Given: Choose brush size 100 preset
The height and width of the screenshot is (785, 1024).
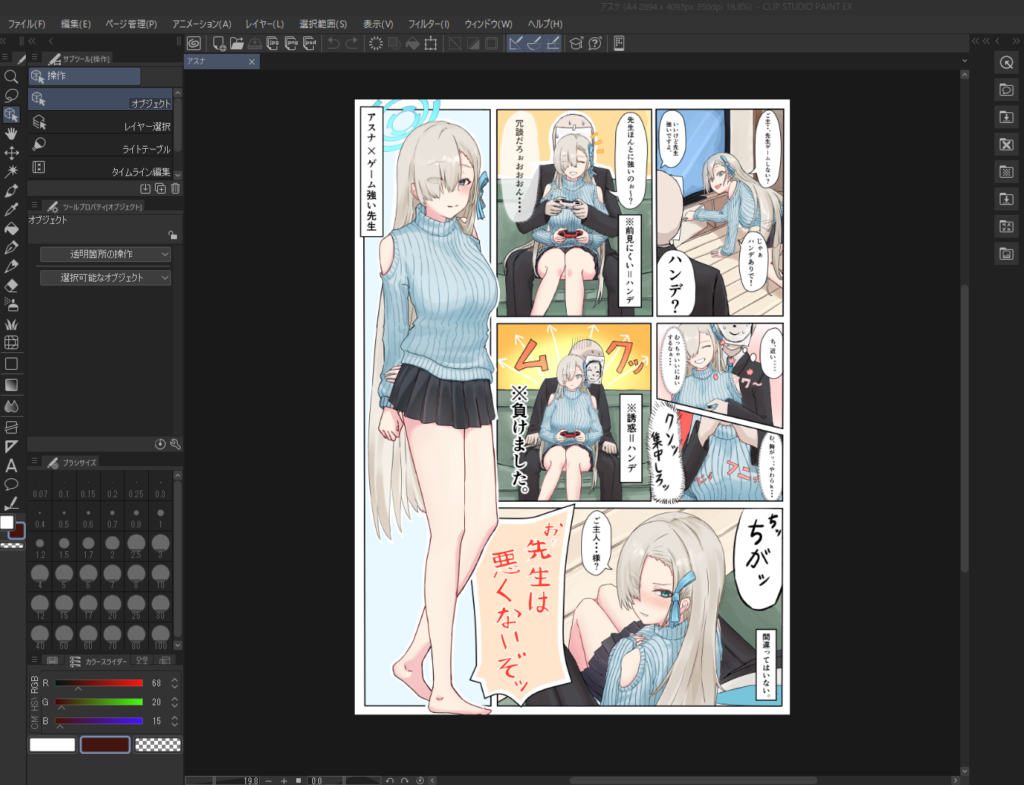Looking at the screenshot, I should pyautogui.click(x=160, y=637).
